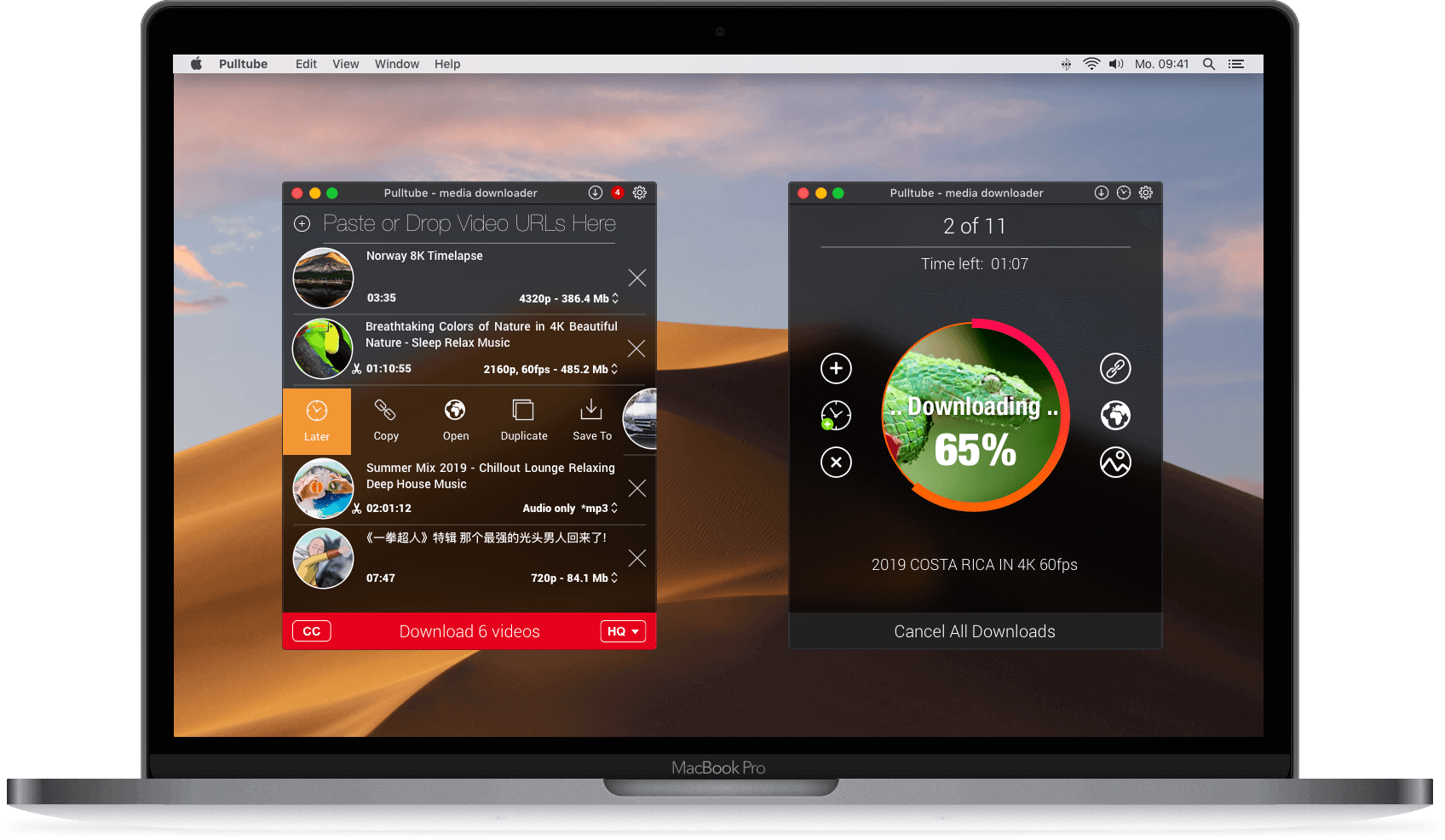The height and width of the screenshot is (840, 1445).
Task: Click the volume icon in menu bar
Action: click(1116, 64)
